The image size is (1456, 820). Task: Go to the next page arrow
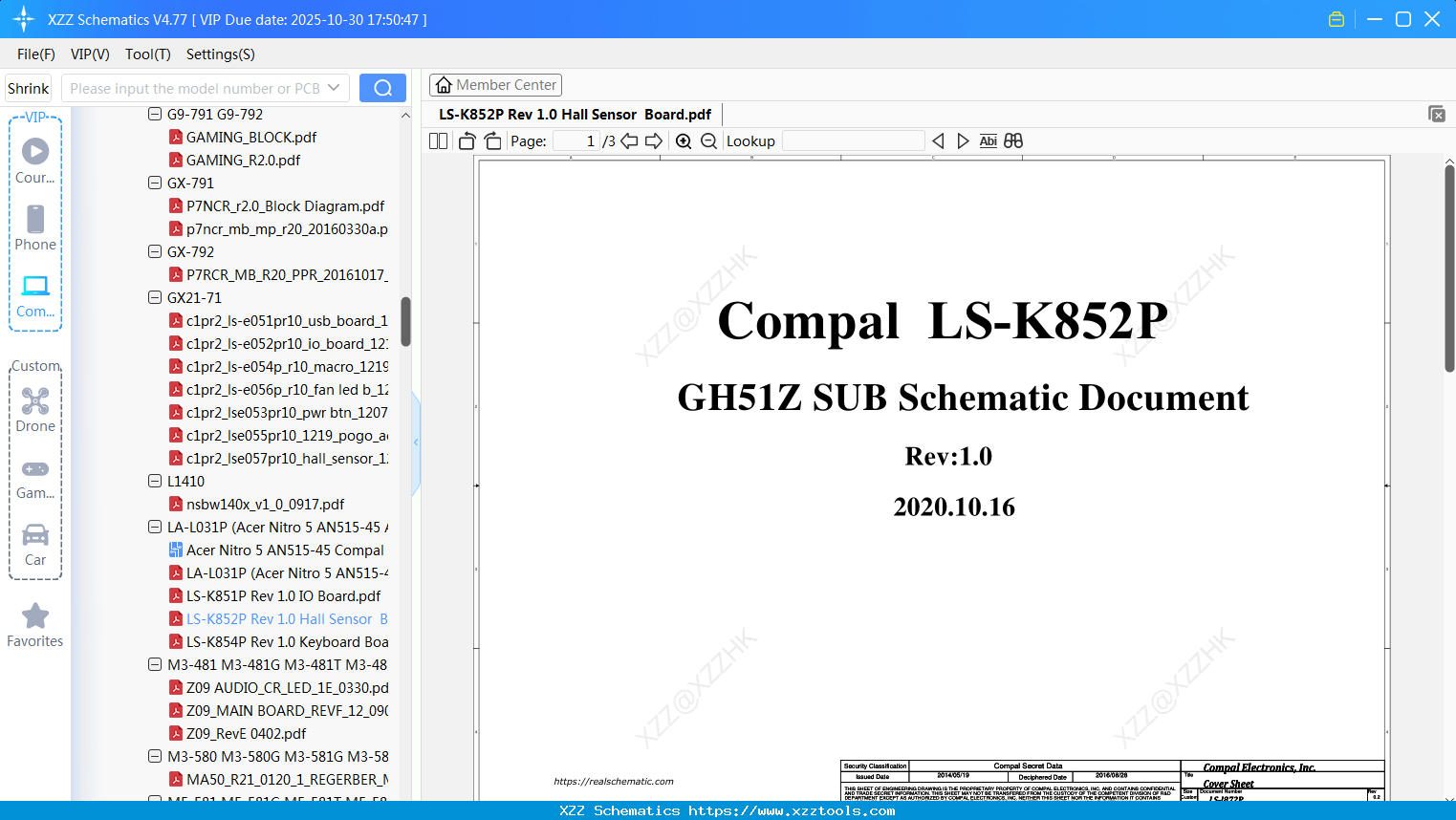(x=654, y=140)
